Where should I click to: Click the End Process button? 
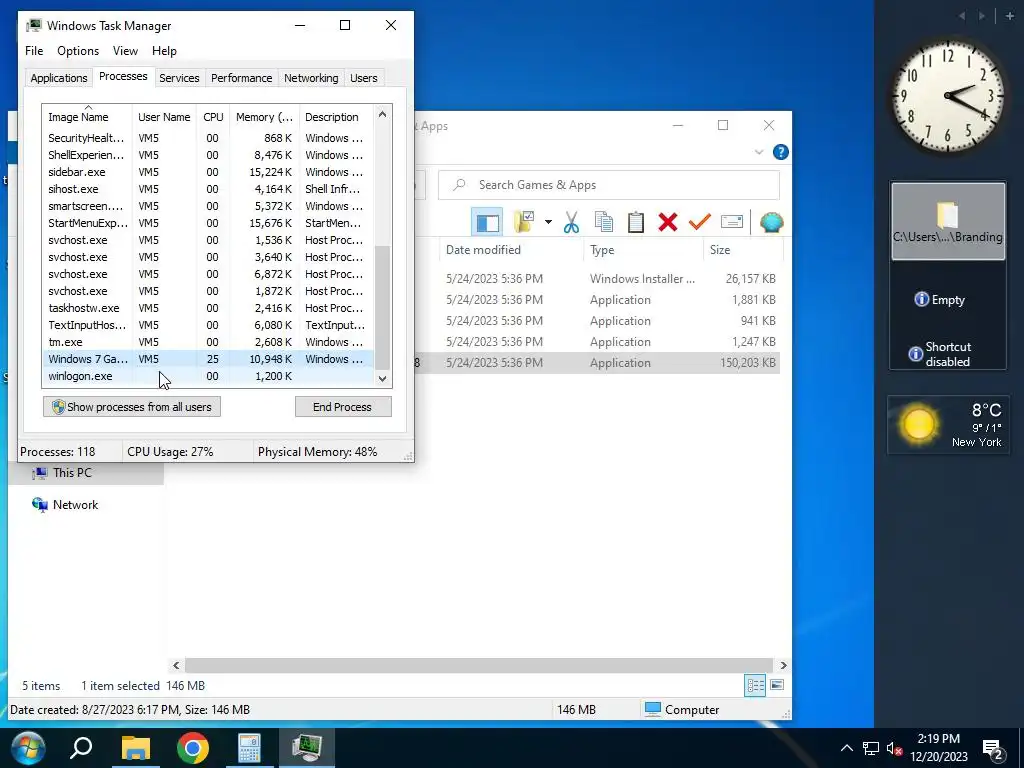click(x=343, y=407)
